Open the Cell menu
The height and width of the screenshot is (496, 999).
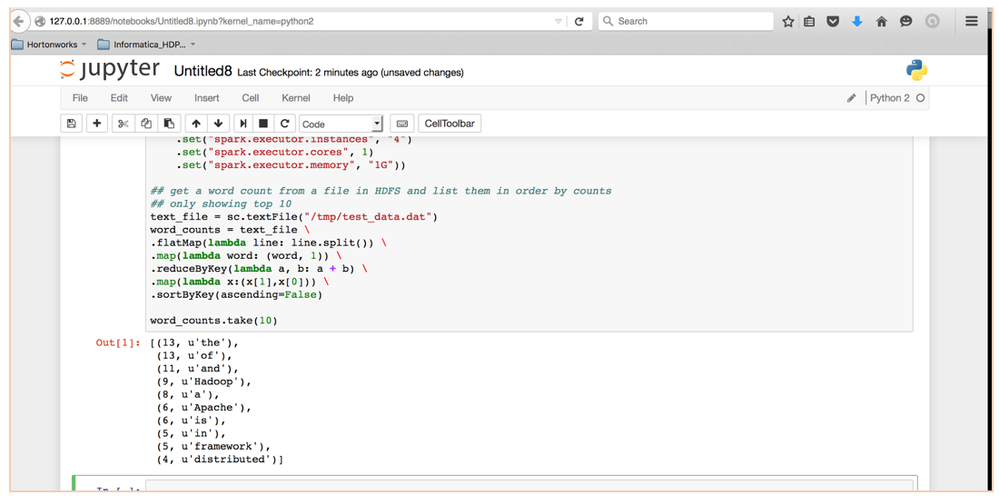tap(250, 98)
